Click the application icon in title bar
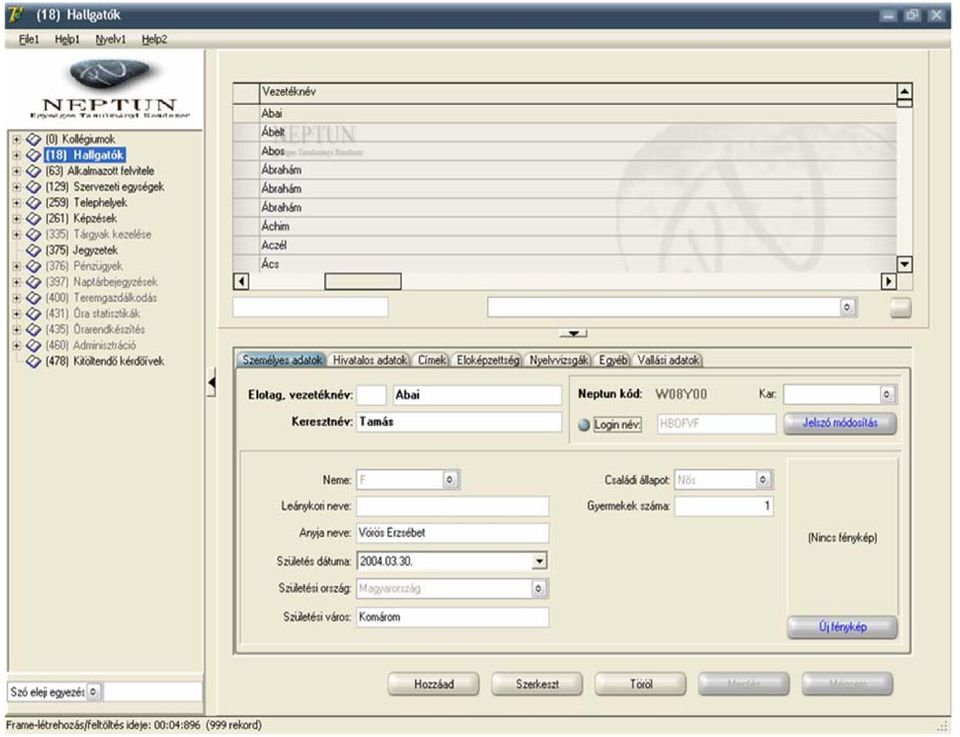Screen dimensions: 960x737 click(x=17, y=15)
